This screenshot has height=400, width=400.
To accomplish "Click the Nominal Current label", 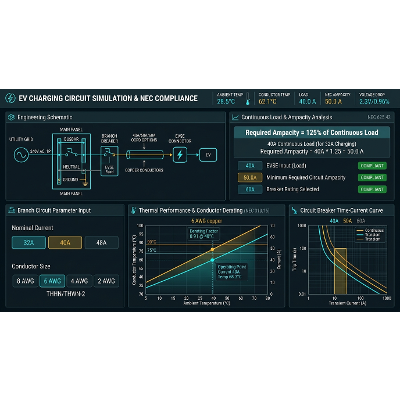I will [32, 228].
